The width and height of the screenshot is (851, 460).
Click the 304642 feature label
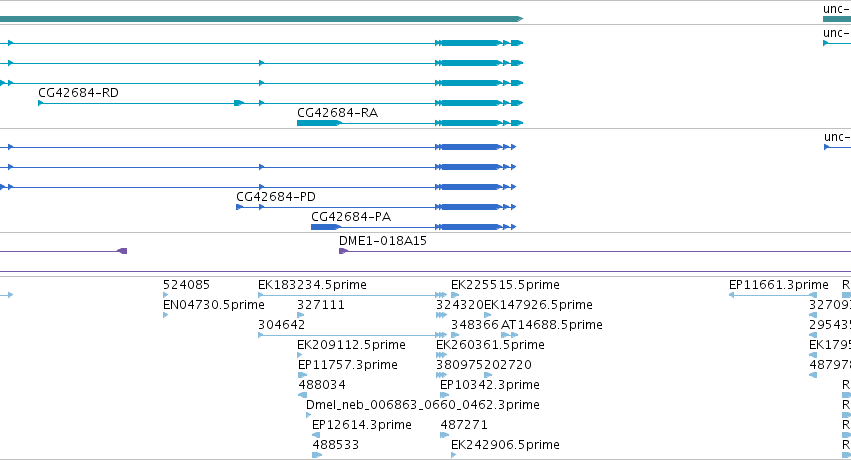[x=281, y=325]
